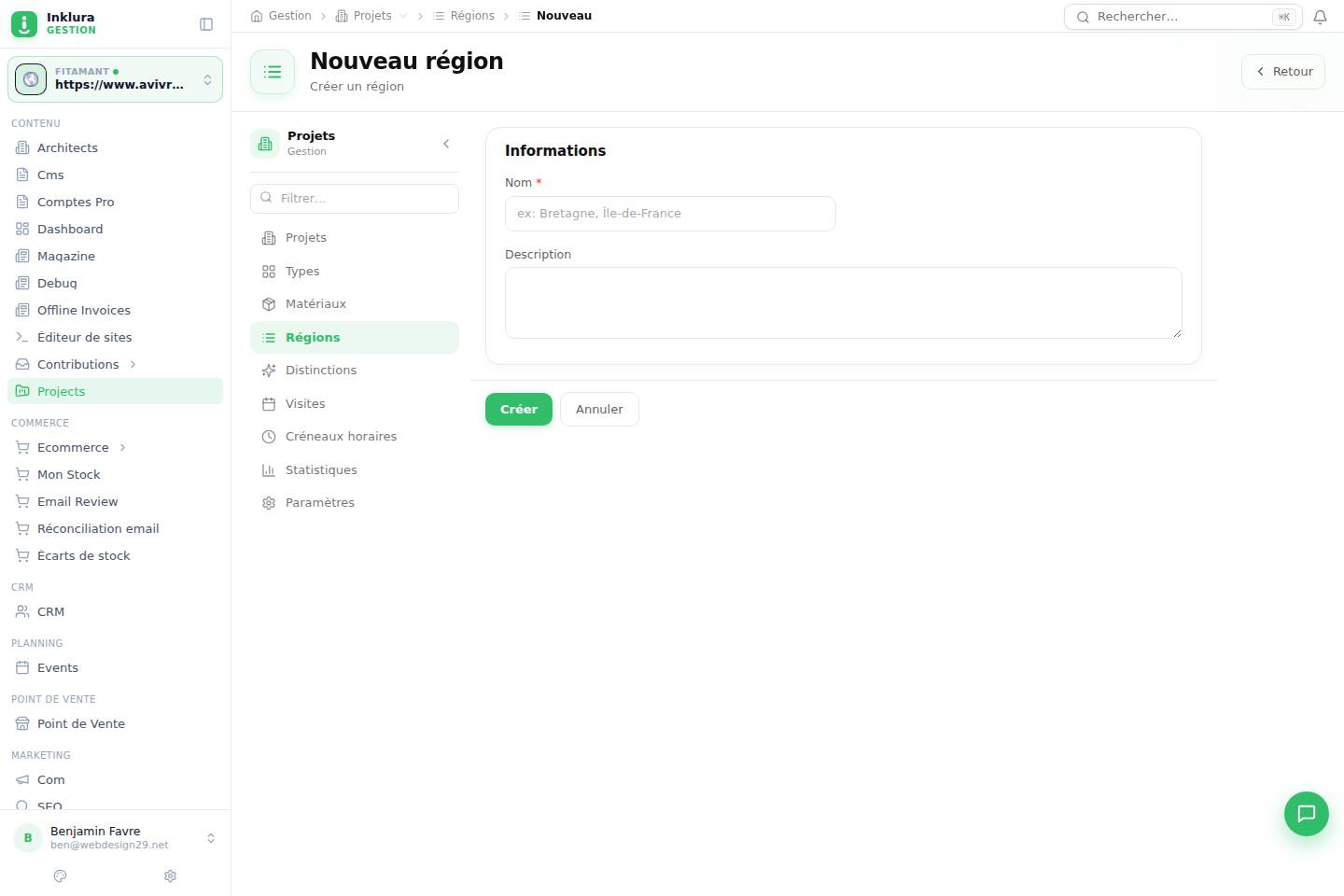Open Debug in sidebar
Viewport: 1344px width, 896px height.
pos(116,284)
